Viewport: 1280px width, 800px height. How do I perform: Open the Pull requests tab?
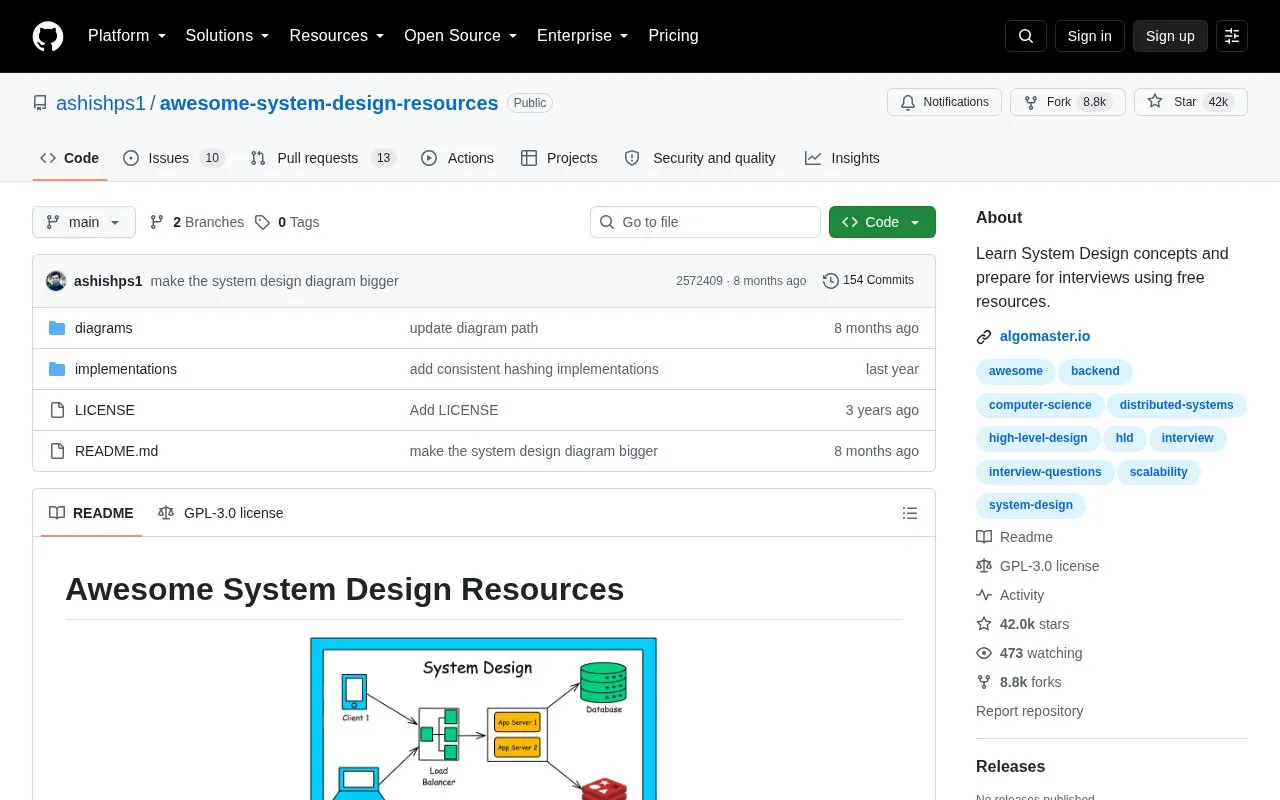[x=323, y=158]
